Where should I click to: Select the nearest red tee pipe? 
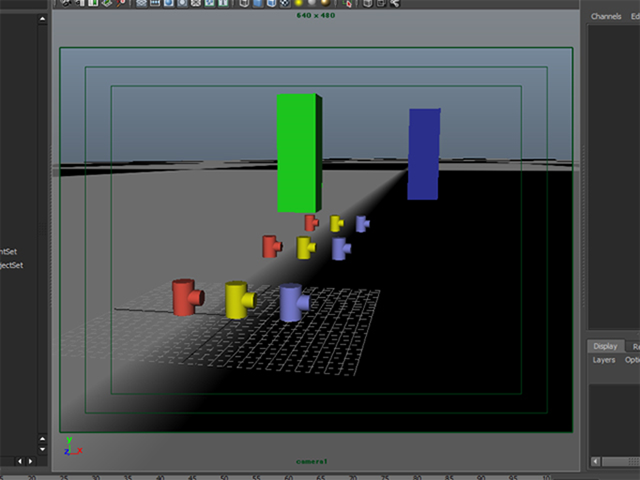187,297
